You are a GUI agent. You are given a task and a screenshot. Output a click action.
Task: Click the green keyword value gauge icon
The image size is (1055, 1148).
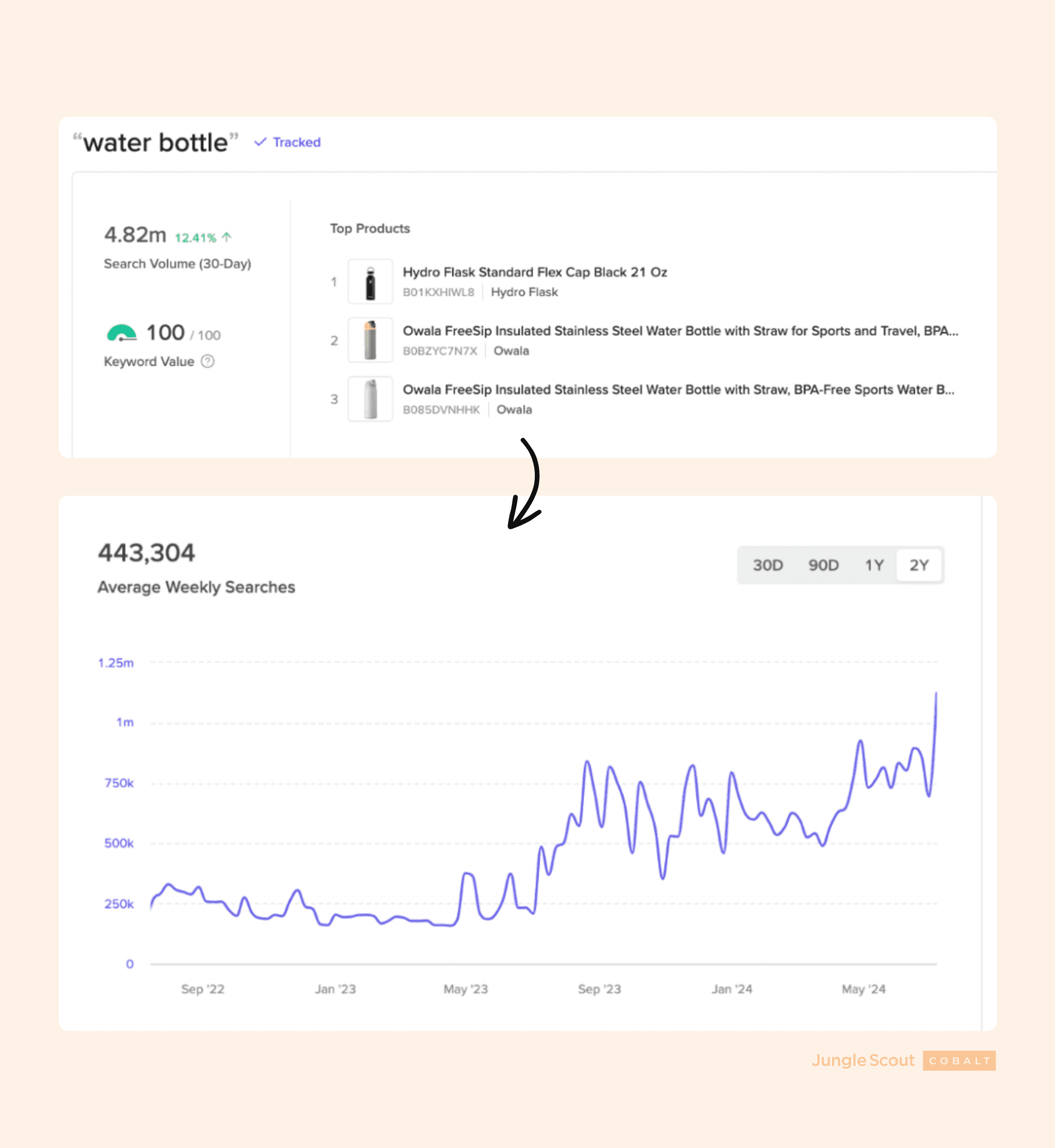tap(122, 333)
